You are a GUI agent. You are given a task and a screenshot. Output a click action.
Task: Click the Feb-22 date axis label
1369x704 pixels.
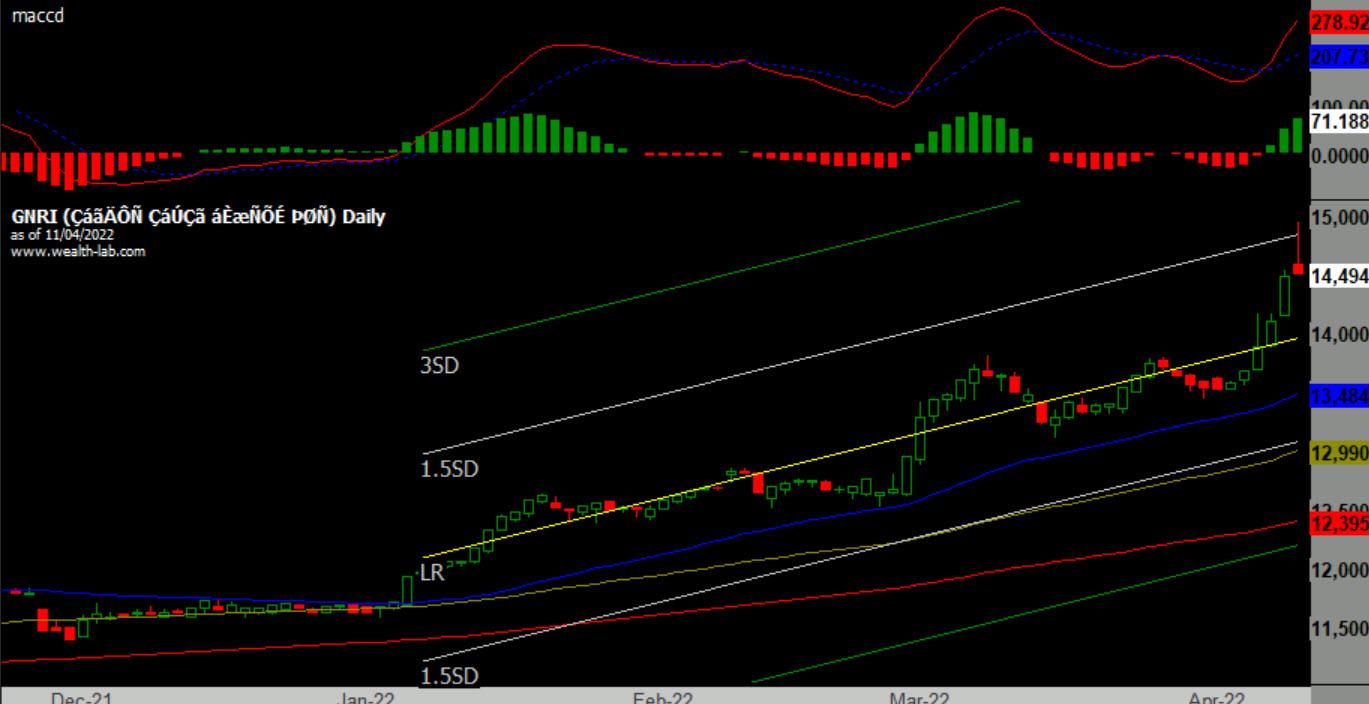(662, 698)
